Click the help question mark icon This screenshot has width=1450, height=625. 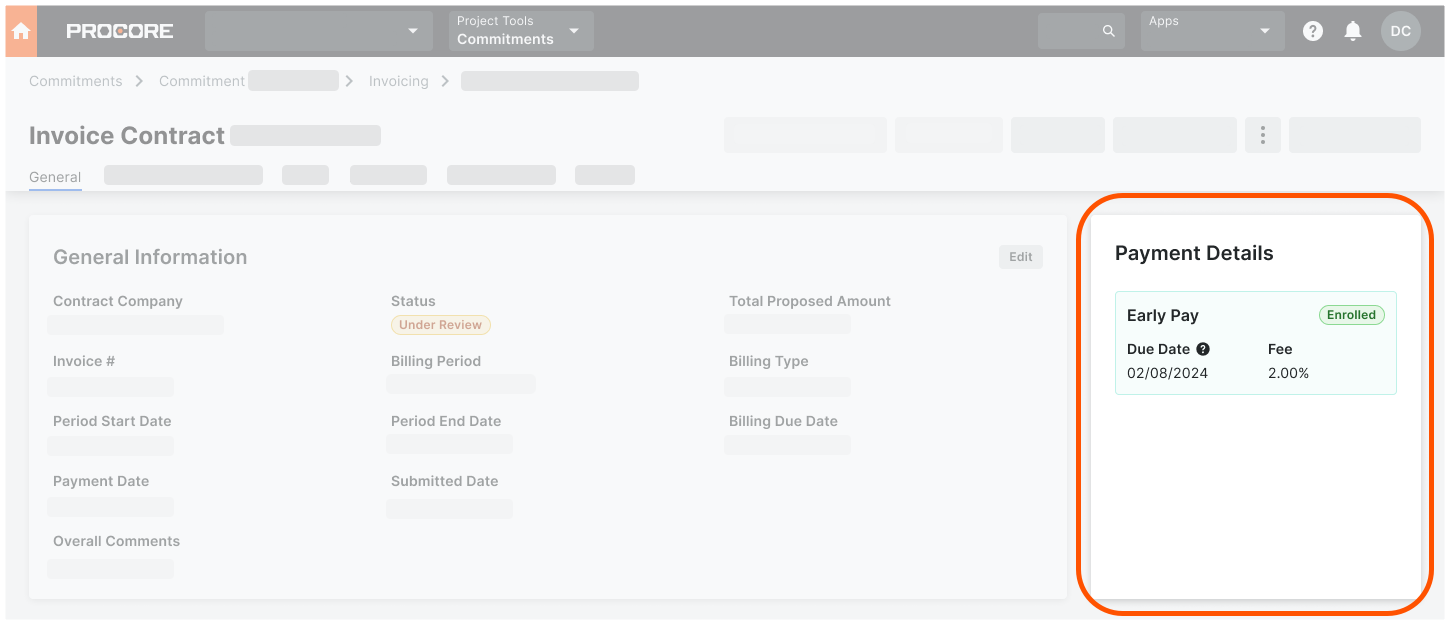(1312, 30)
